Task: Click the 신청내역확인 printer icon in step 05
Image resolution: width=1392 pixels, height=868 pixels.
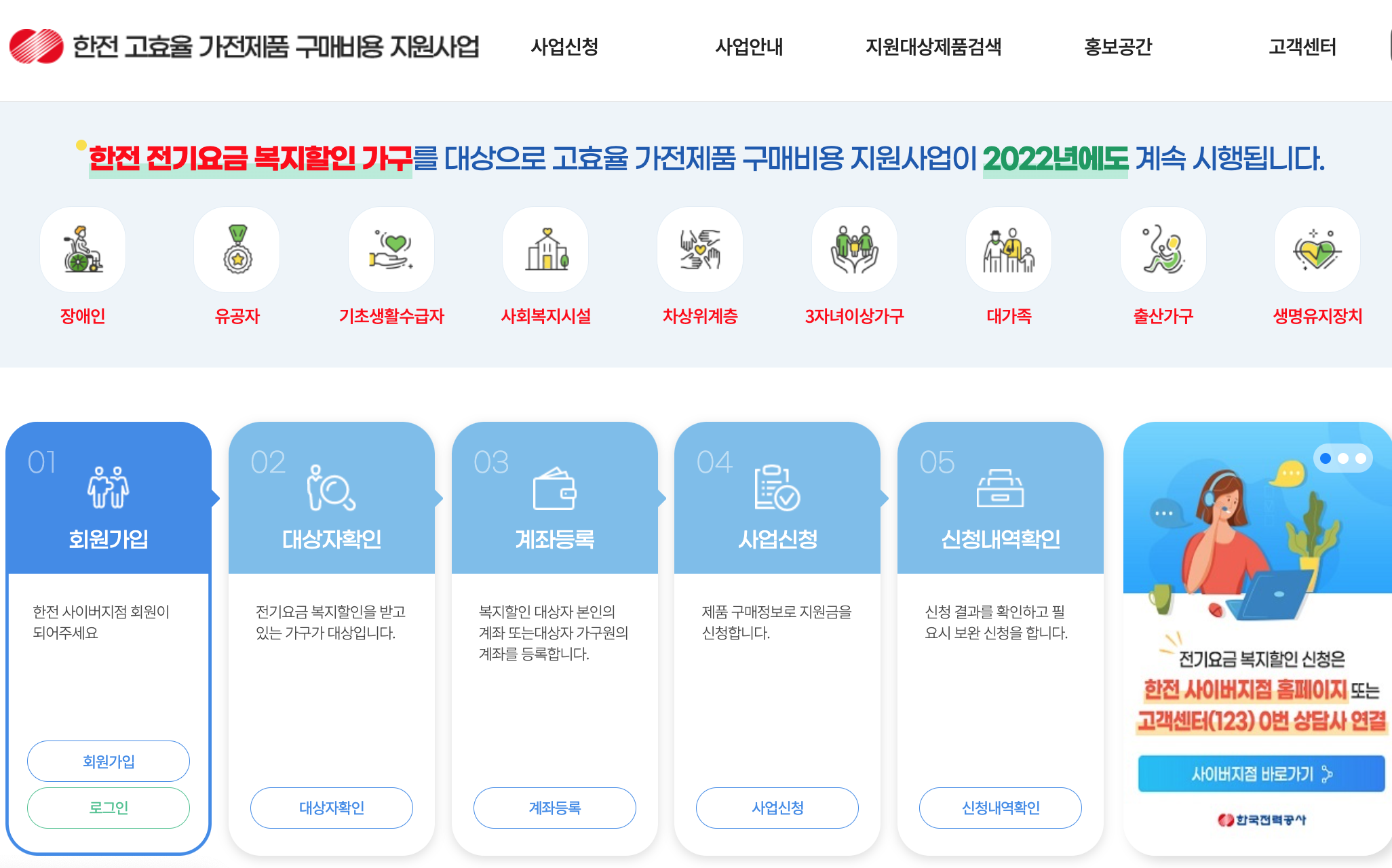Action: (1001, 488)
